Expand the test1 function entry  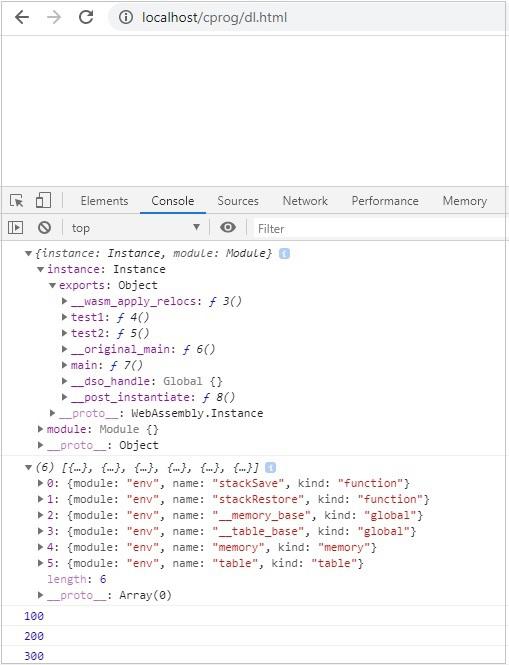pyautogui.click(x=64, y=317)
